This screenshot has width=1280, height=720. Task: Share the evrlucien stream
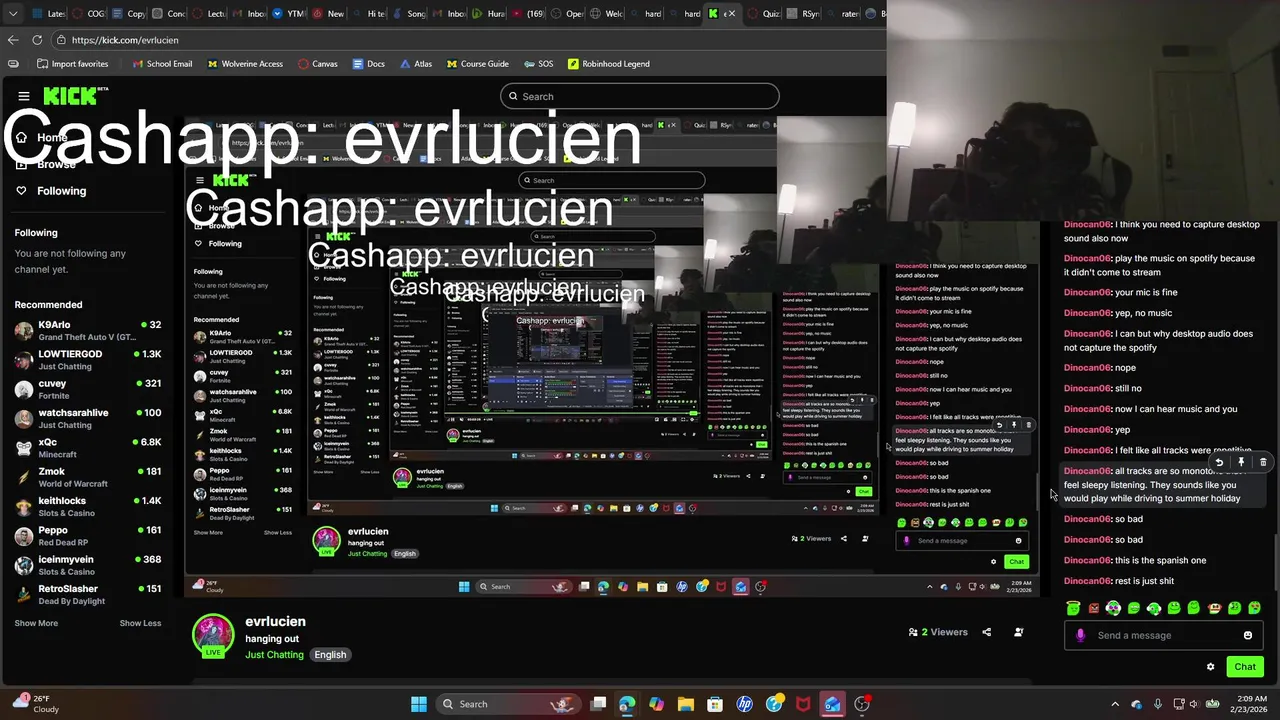pyautogui.click(x=986, y=632)
